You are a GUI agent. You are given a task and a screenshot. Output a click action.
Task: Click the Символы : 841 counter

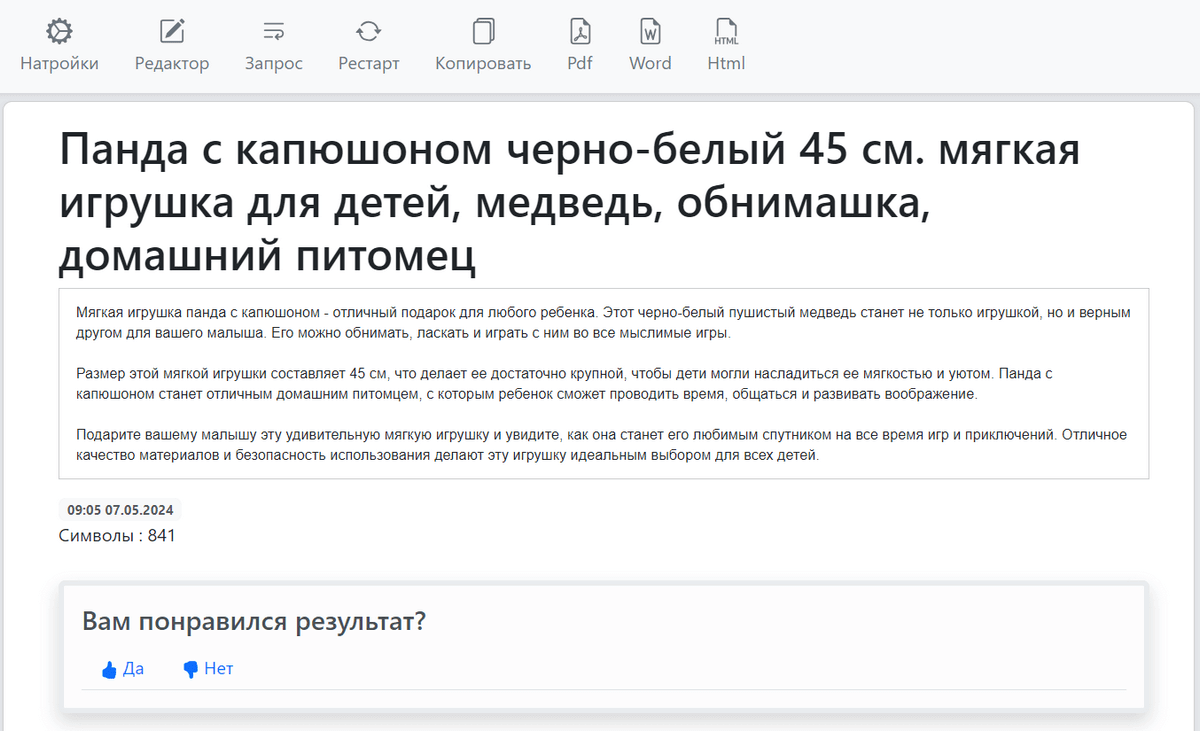click(117, 536)
